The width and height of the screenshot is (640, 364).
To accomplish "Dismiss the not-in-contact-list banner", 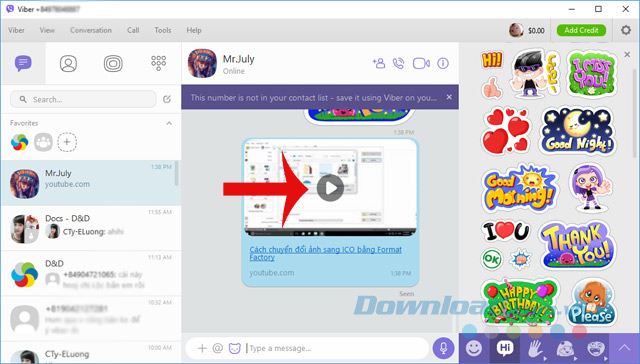I will point(449,97).
